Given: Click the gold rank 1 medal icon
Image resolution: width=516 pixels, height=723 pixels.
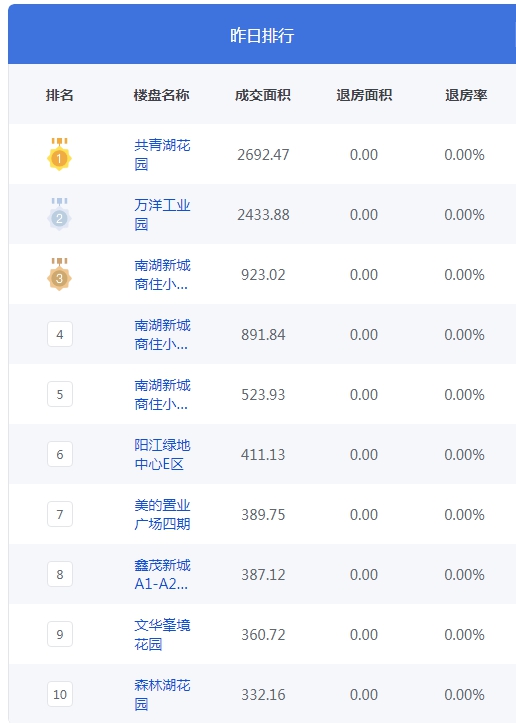Looking at the screenshot, I should tap(59, 154).
